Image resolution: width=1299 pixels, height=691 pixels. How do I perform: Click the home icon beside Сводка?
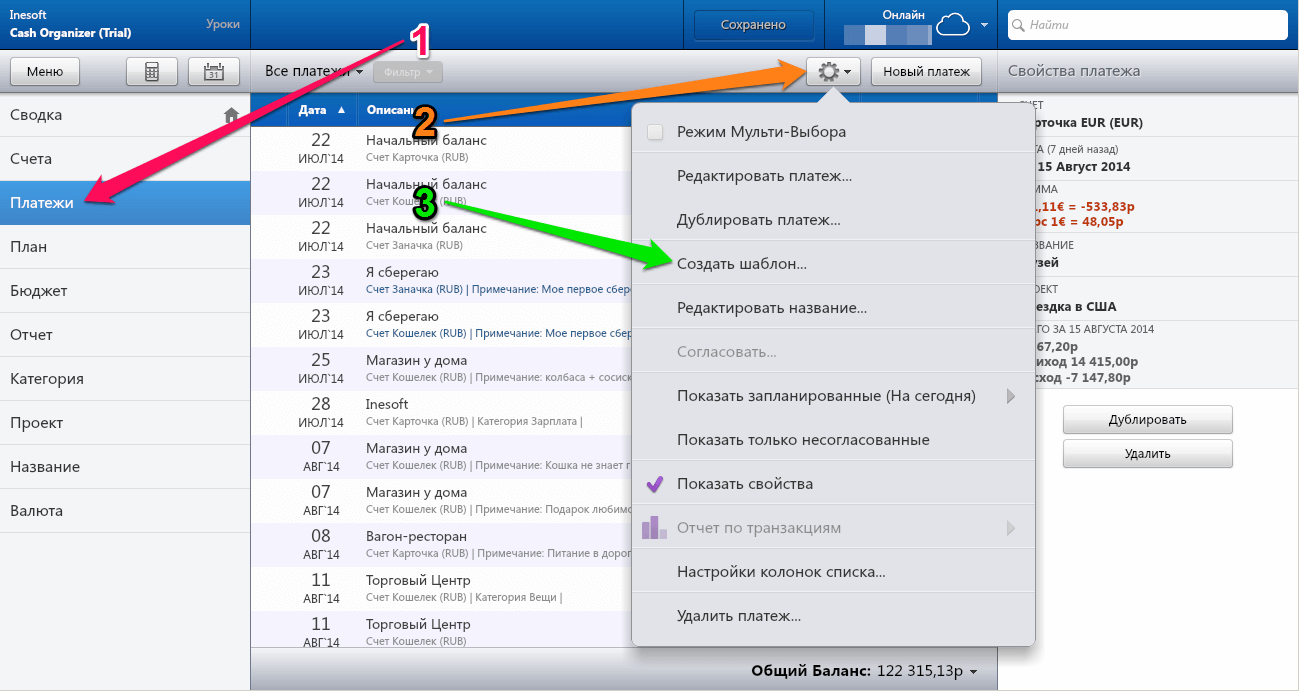(231, 115)
